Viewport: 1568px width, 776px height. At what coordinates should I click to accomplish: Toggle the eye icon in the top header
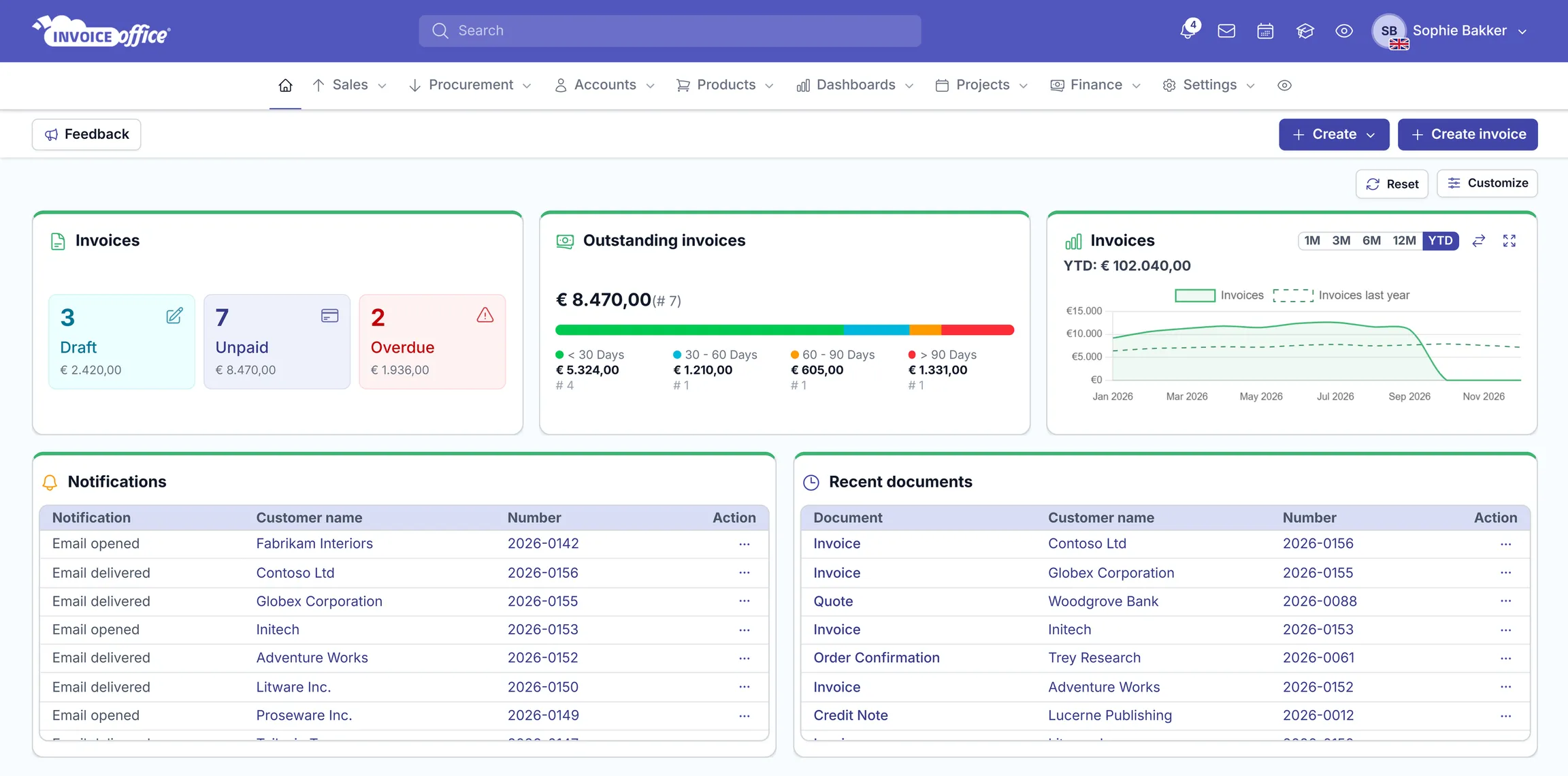pos(1344,31)
